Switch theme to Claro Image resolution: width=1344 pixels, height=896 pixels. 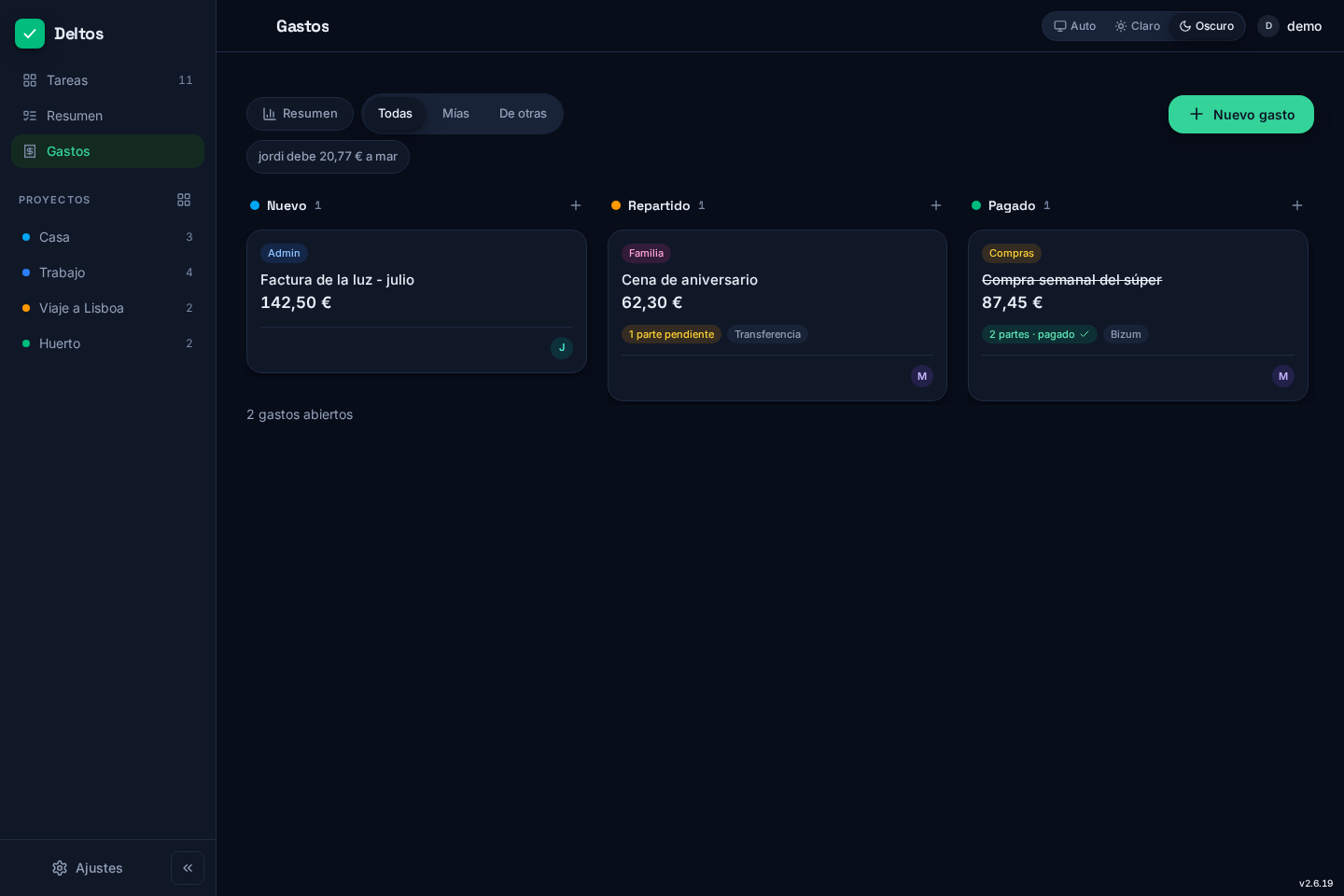pos(1138,26)
